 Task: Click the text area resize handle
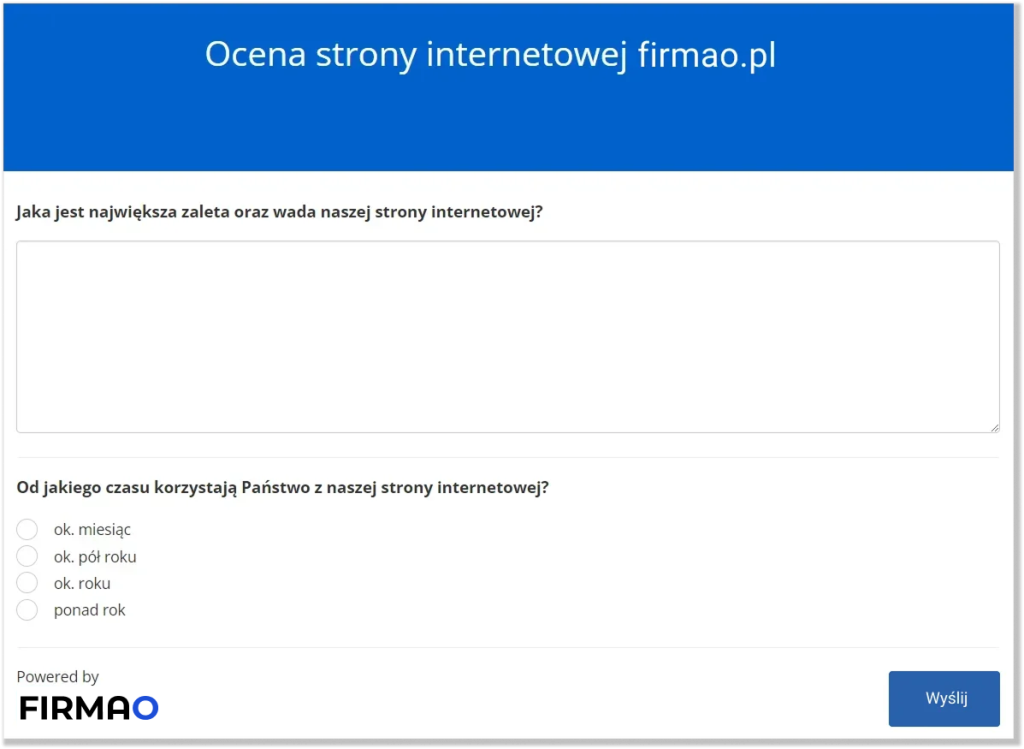[x=994, y=427]
